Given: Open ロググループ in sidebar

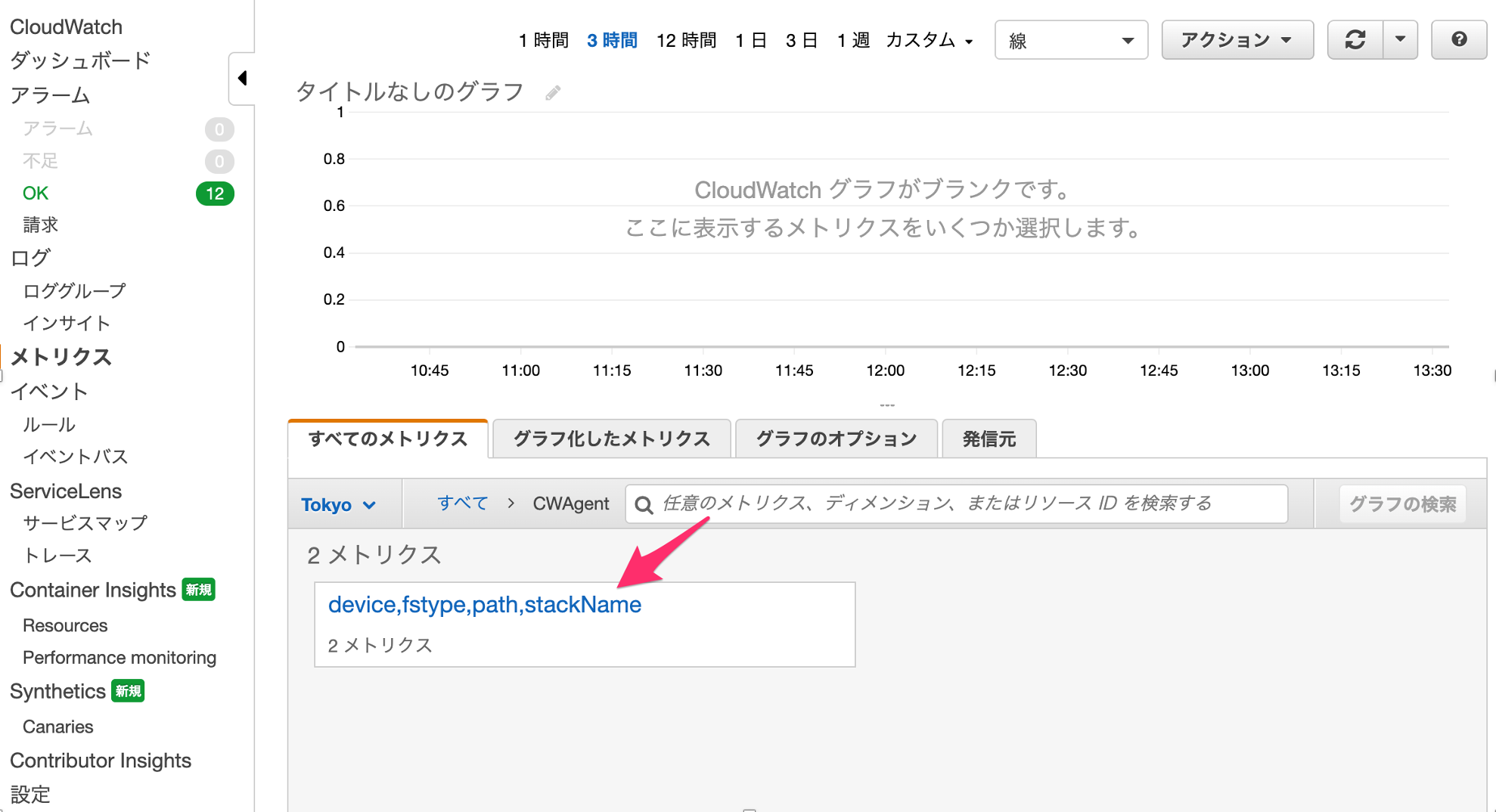Looking at the screenshot, I should coord(74,291).
